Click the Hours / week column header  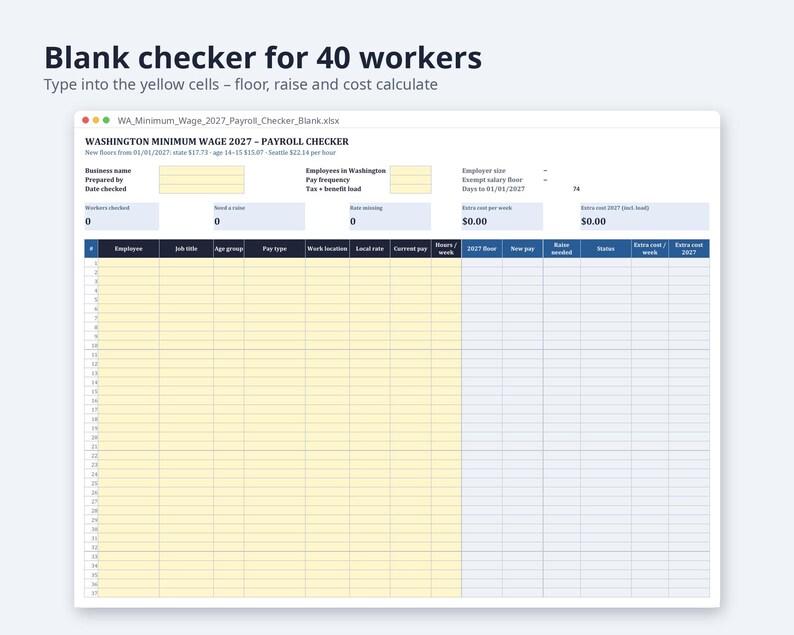[x=446, y=249]
